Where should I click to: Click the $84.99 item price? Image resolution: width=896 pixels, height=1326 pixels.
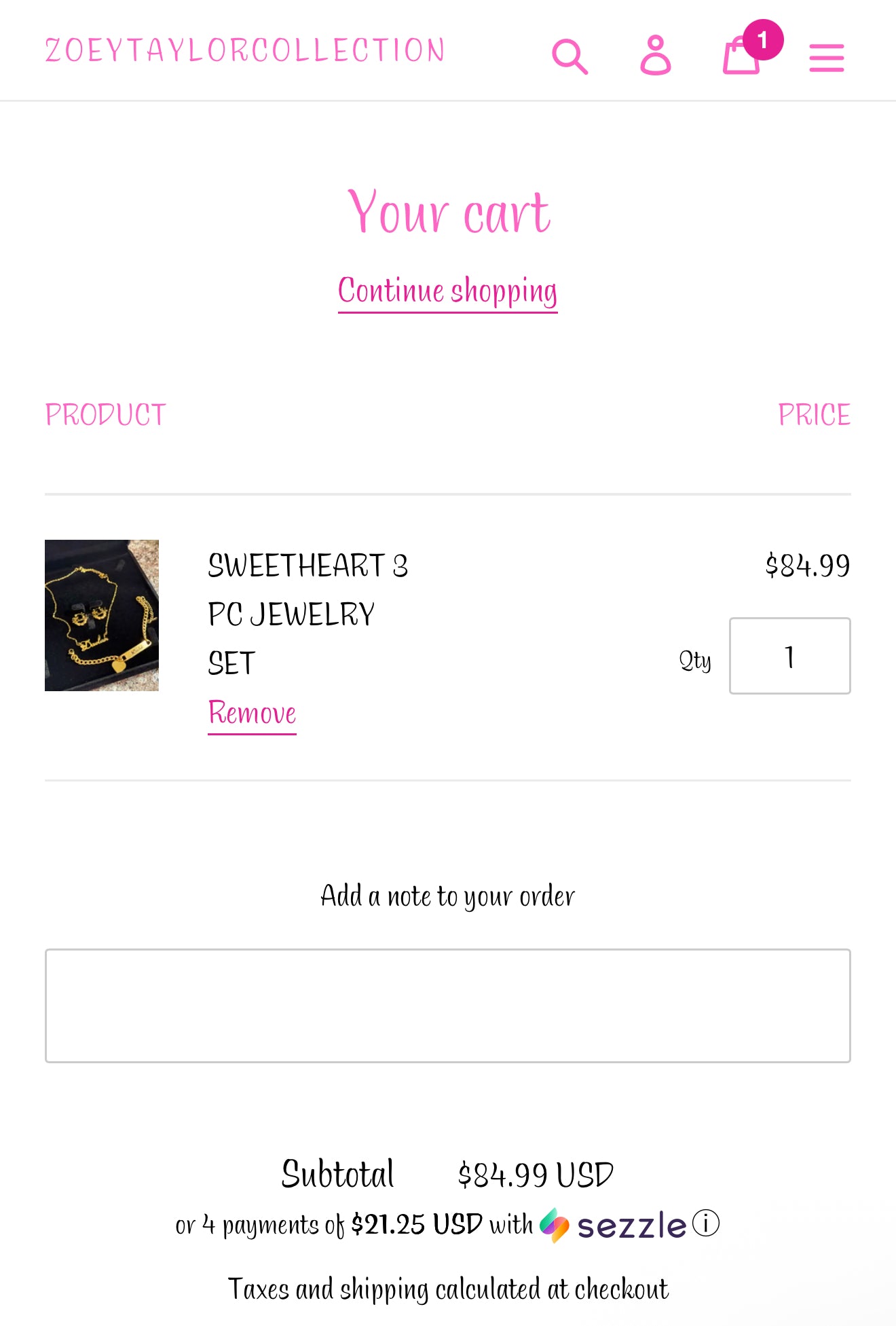(807, 566)
